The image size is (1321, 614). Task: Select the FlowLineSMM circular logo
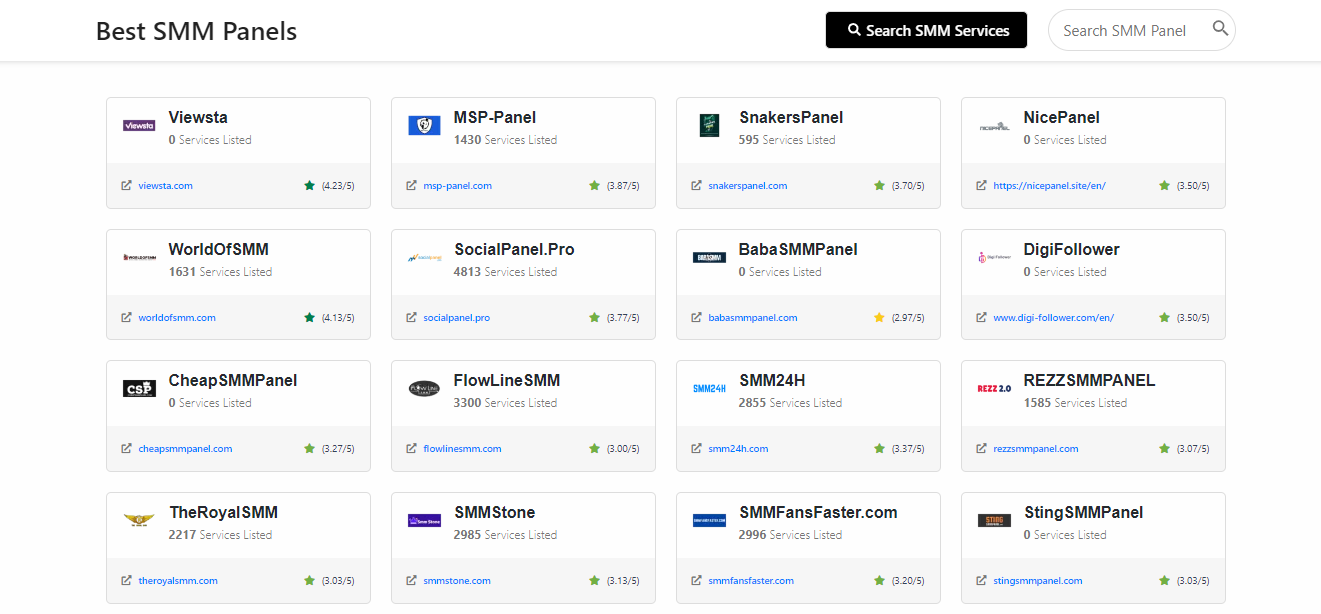pos(423,389)
